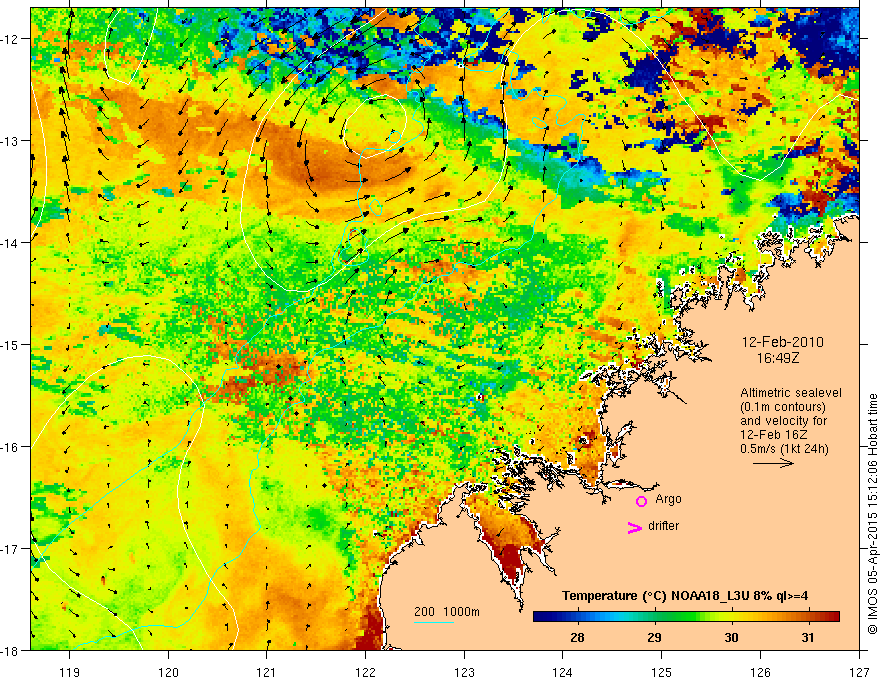Click the longitude label 120
Viewport: 880px width, 680px height.
[x=168, y=672]
